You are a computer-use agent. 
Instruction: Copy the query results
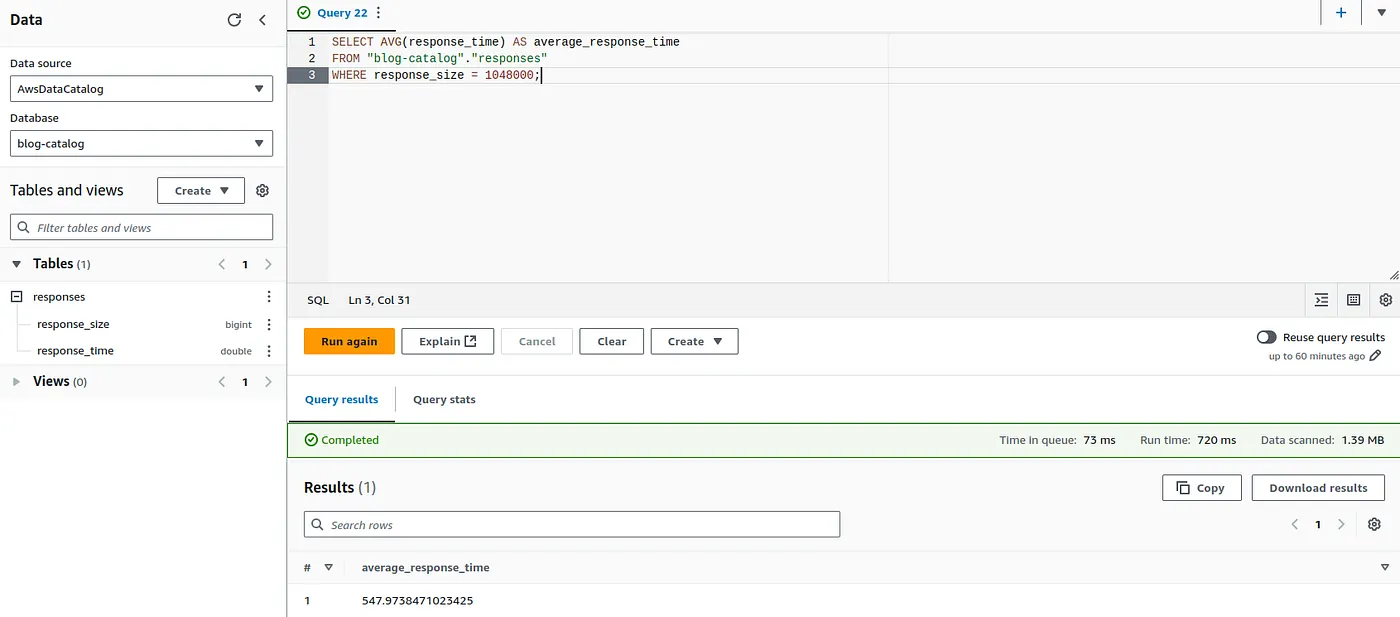tap(1201, 488)
